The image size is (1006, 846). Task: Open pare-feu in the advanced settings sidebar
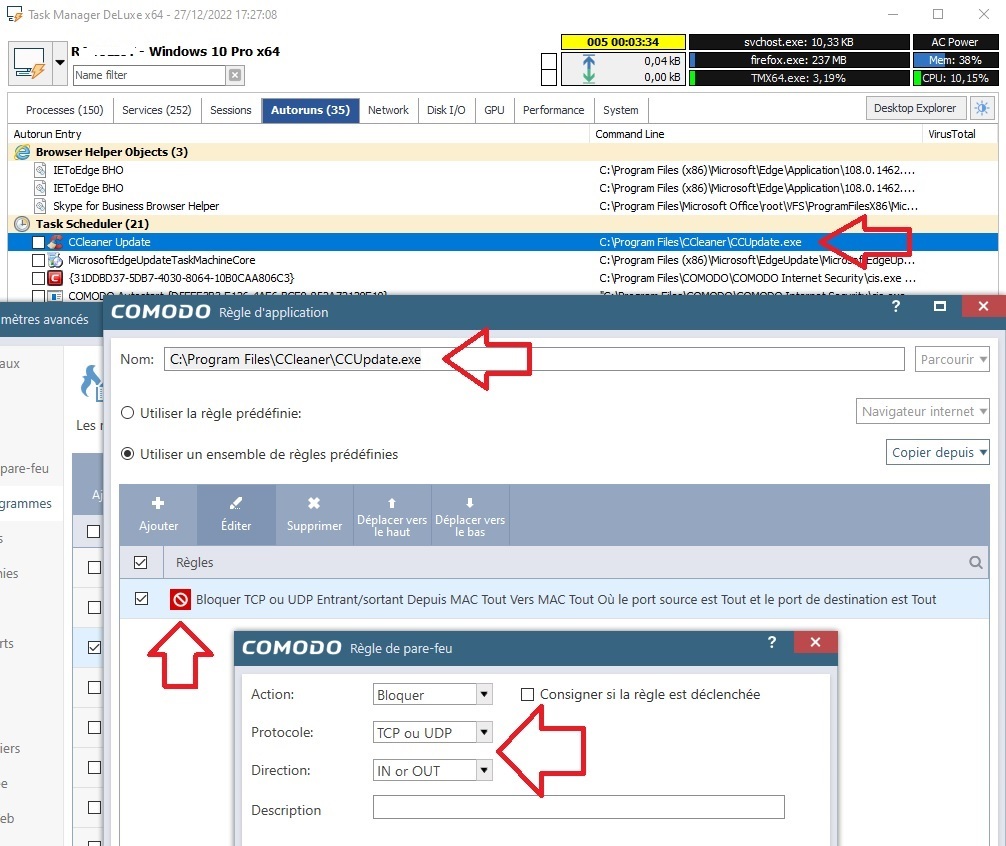tap(25, 468)
